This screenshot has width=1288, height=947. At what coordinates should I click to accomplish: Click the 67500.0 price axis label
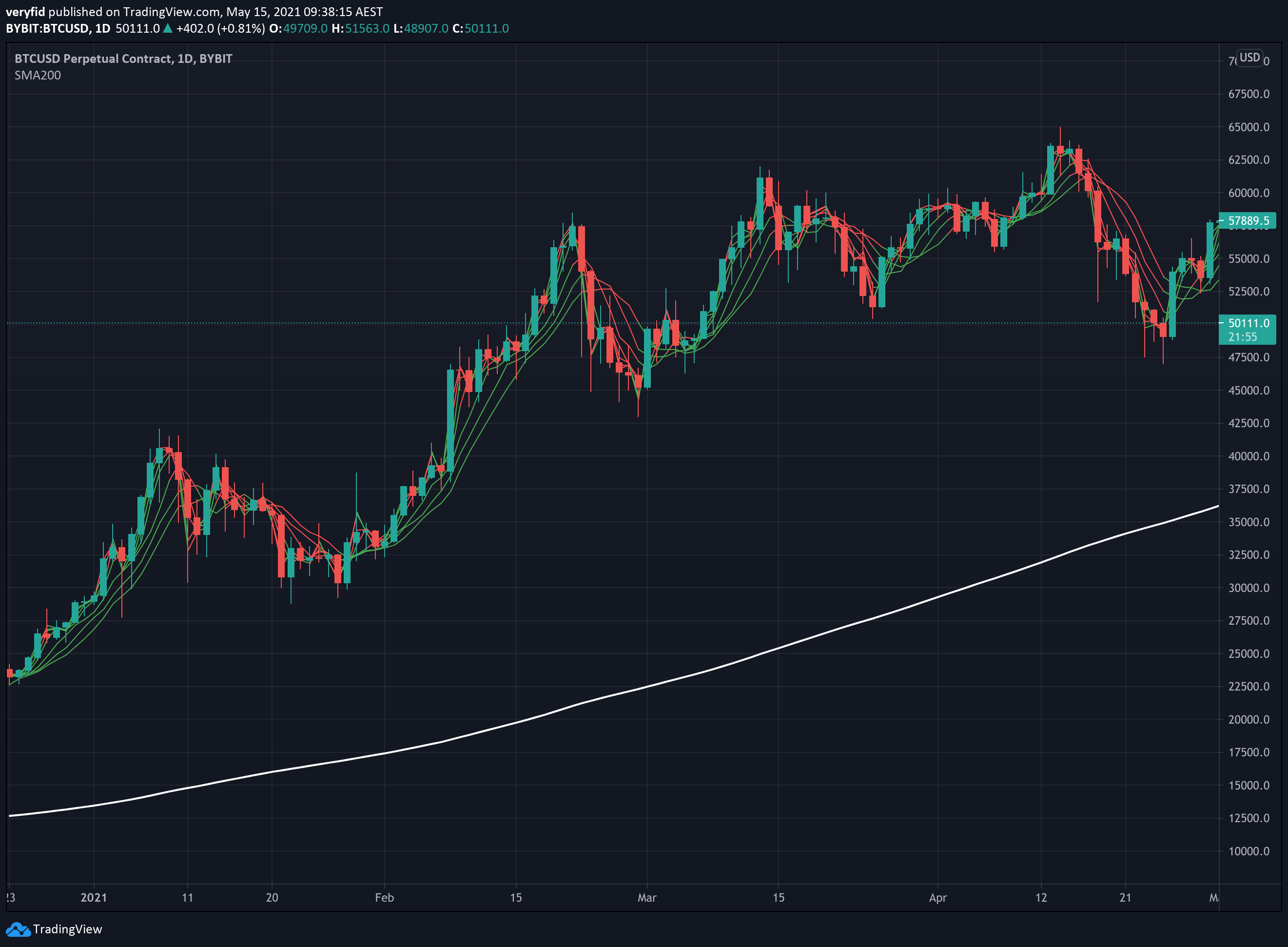pos(1249,94)
